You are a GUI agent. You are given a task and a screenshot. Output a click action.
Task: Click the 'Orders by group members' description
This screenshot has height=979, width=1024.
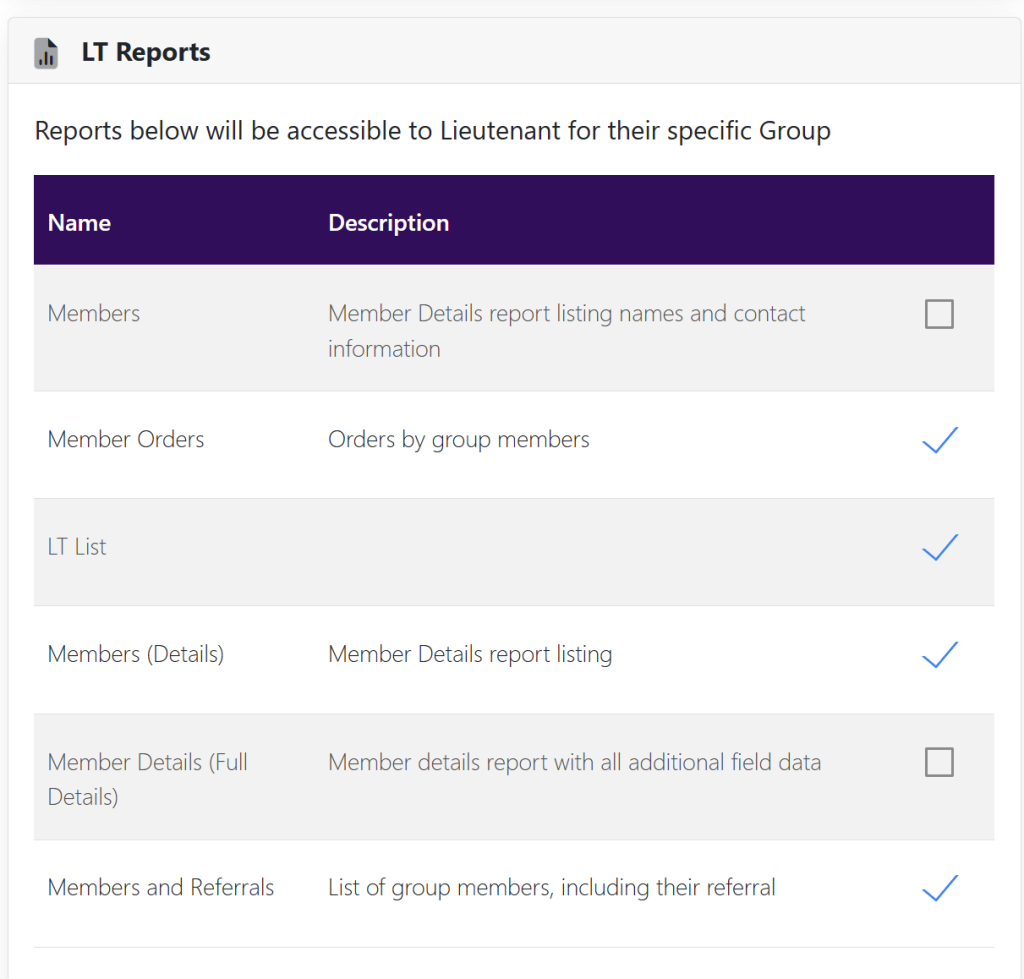click(x=459, y=440)
